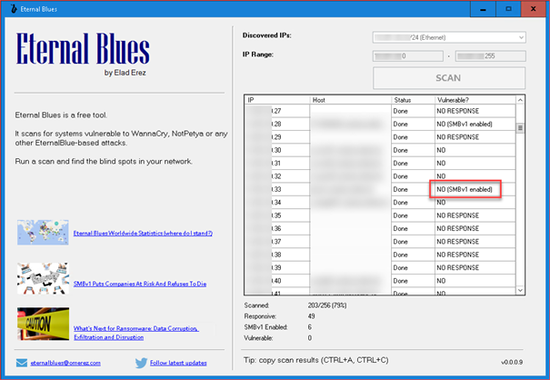Sort by the Vulnerable? column header
This screenshot has height=380, width=550.
tap(475, 100)
